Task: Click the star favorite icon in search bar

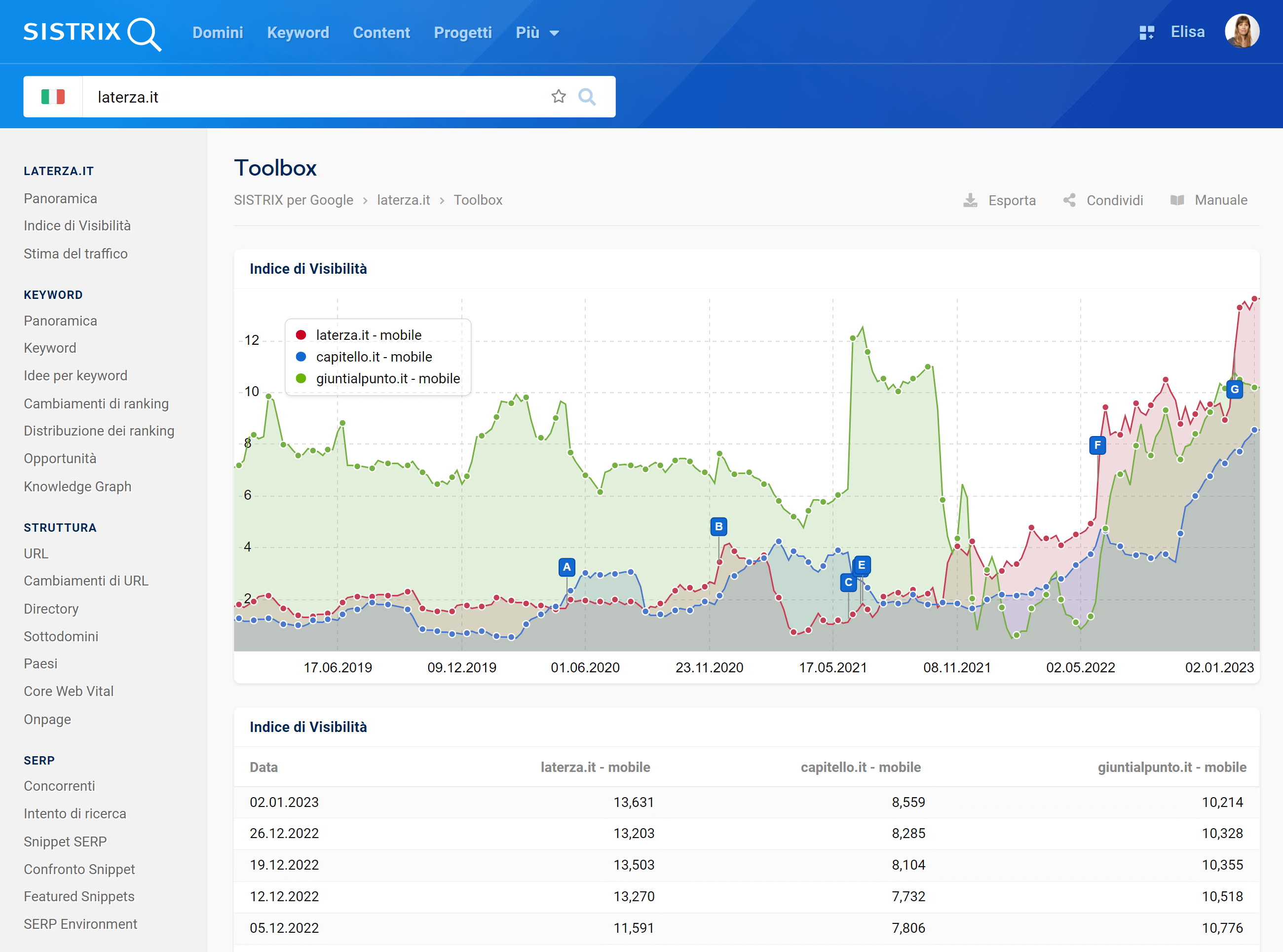Action: (558, 96)
